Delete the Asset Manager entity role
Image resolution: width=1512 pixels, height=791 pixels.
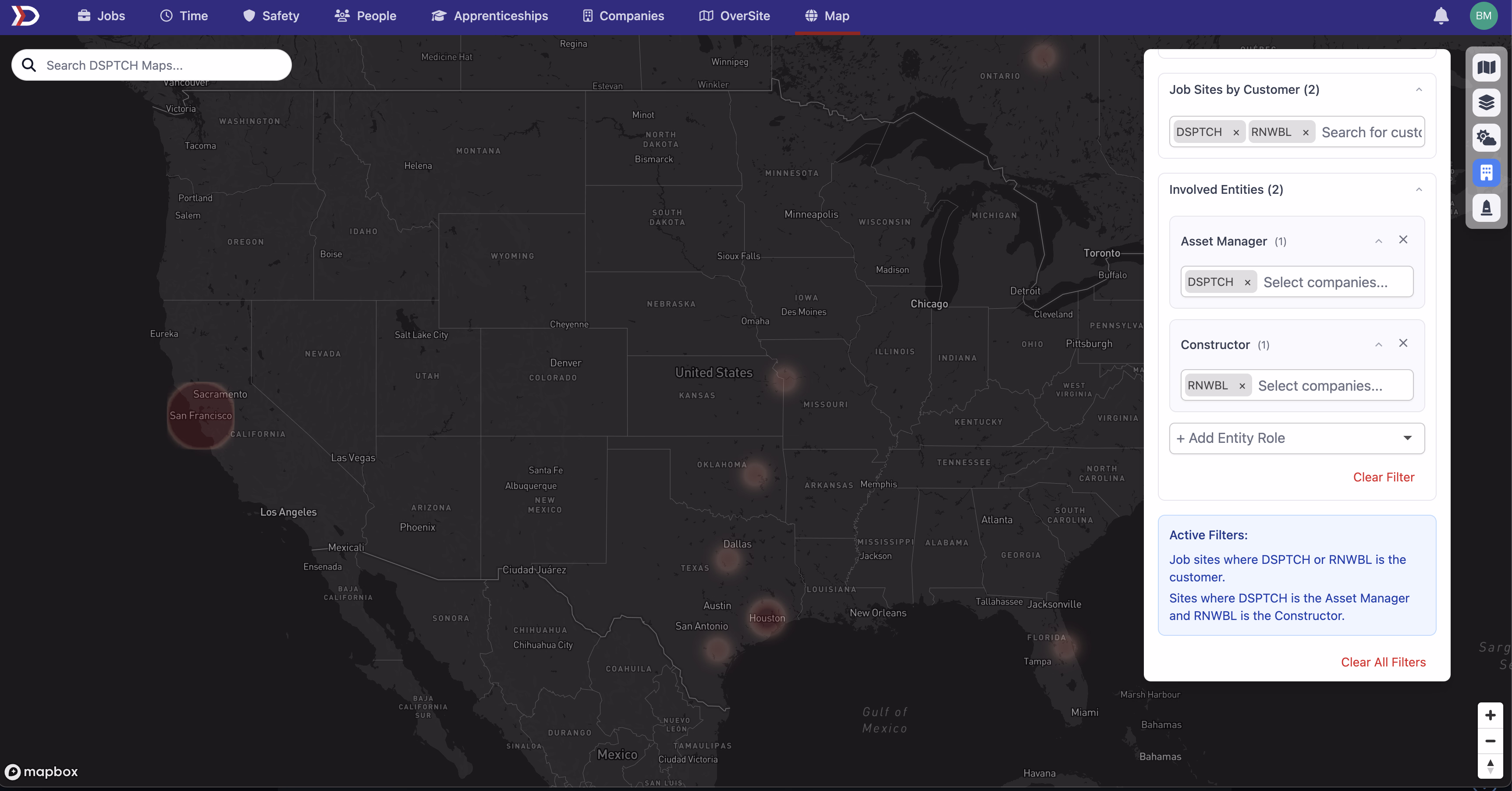click(x=1403, y=239)
